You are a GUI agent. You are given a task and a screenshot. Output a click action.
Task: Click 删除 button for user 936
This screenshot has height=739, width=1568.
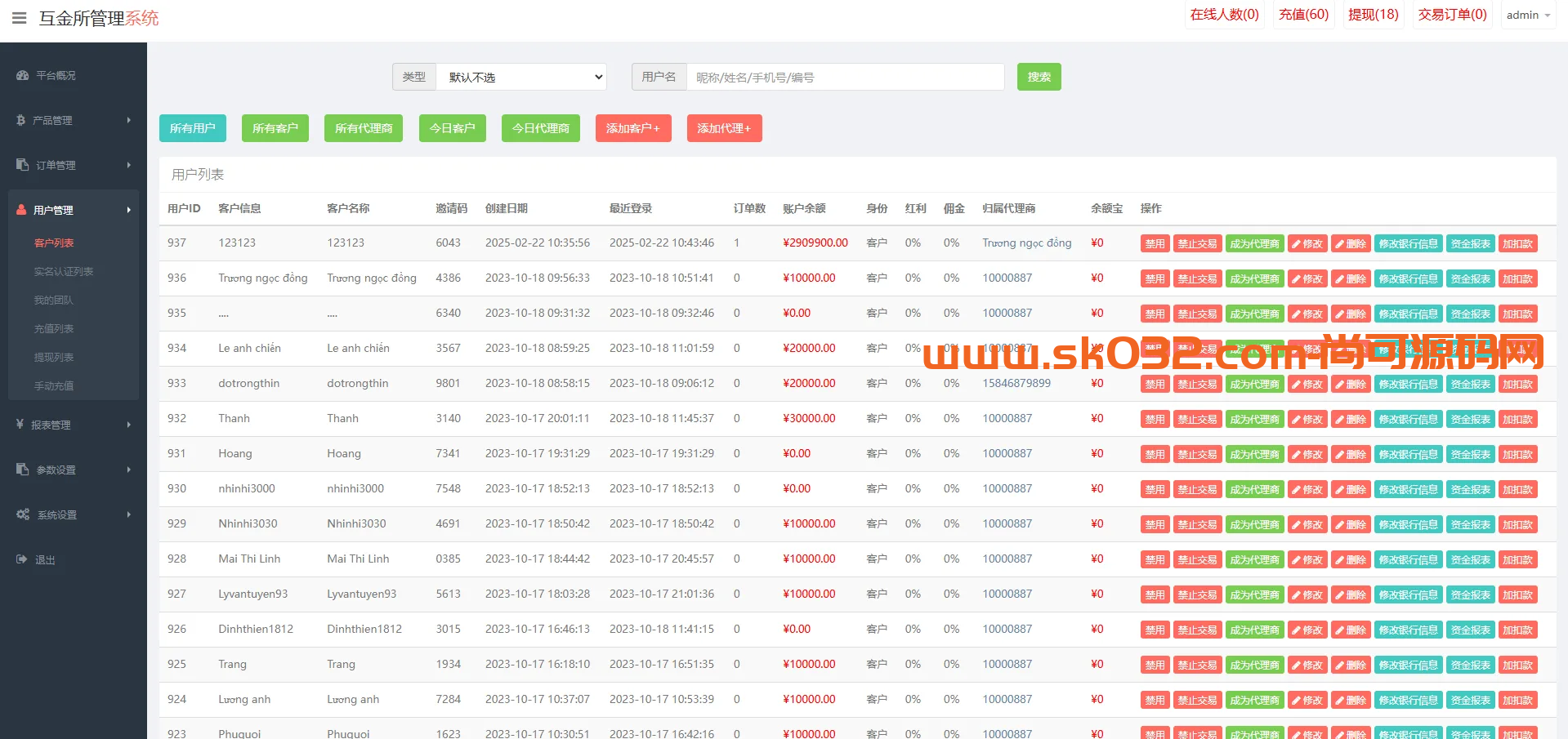pos(1351,278)
